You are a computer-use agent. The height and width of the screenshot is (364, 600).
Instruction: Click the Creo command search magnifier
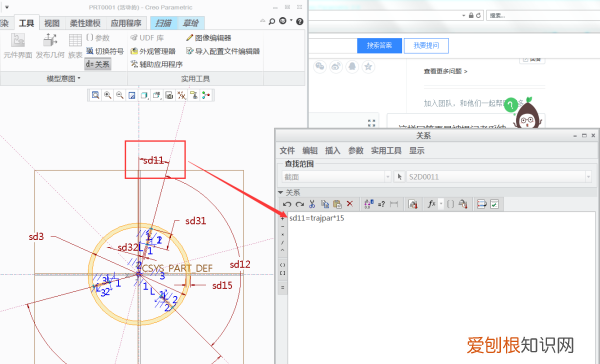point(272,21)
